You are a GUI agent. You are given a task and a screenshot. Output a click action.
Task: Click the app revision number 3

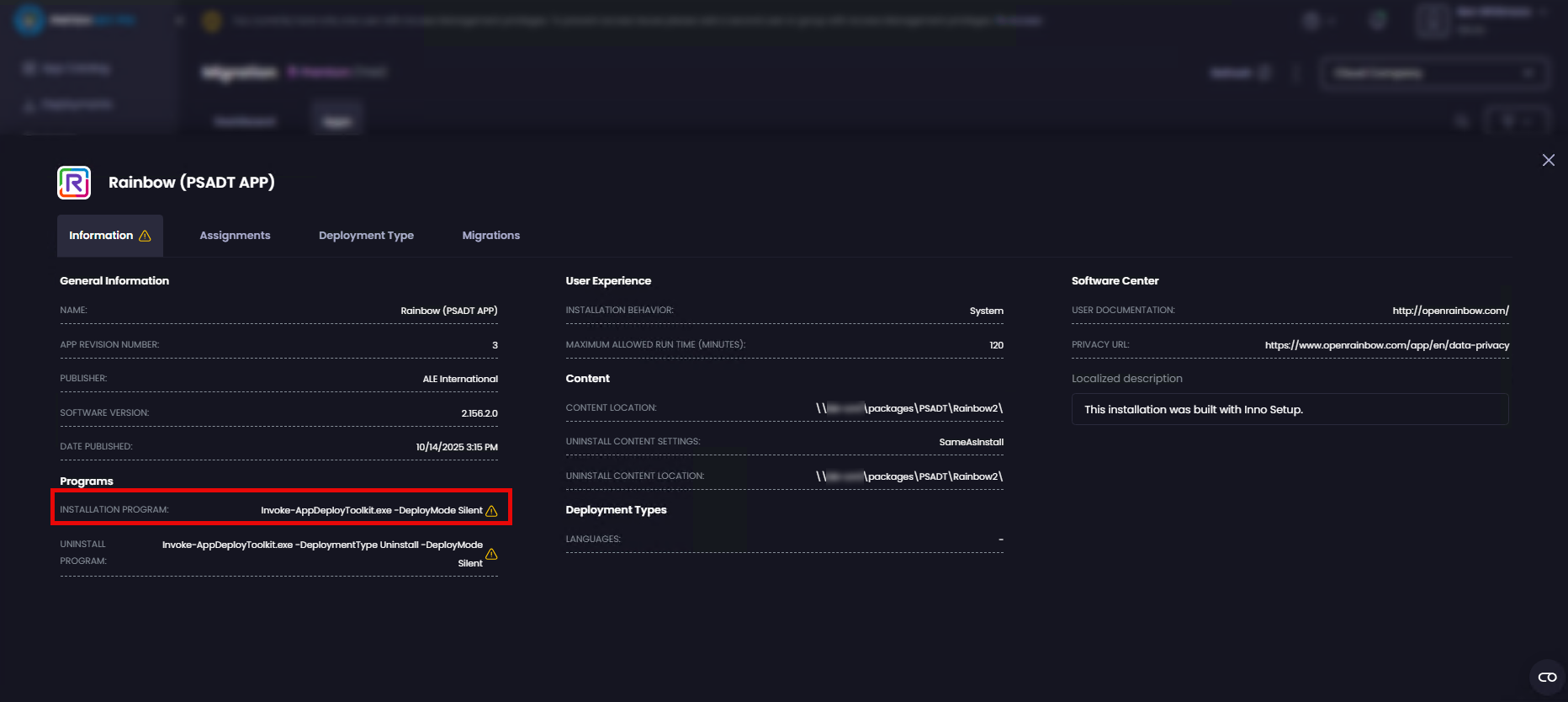point(495,345)
